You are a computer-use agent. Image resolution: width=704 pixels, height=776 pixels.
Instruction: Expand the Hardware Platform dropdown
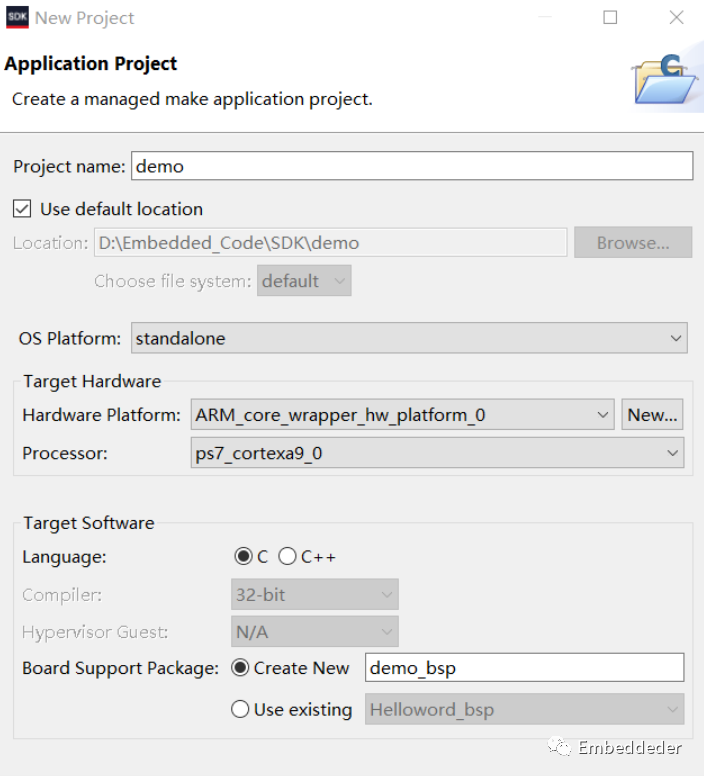pyautogui.click(x=403, y=414)
